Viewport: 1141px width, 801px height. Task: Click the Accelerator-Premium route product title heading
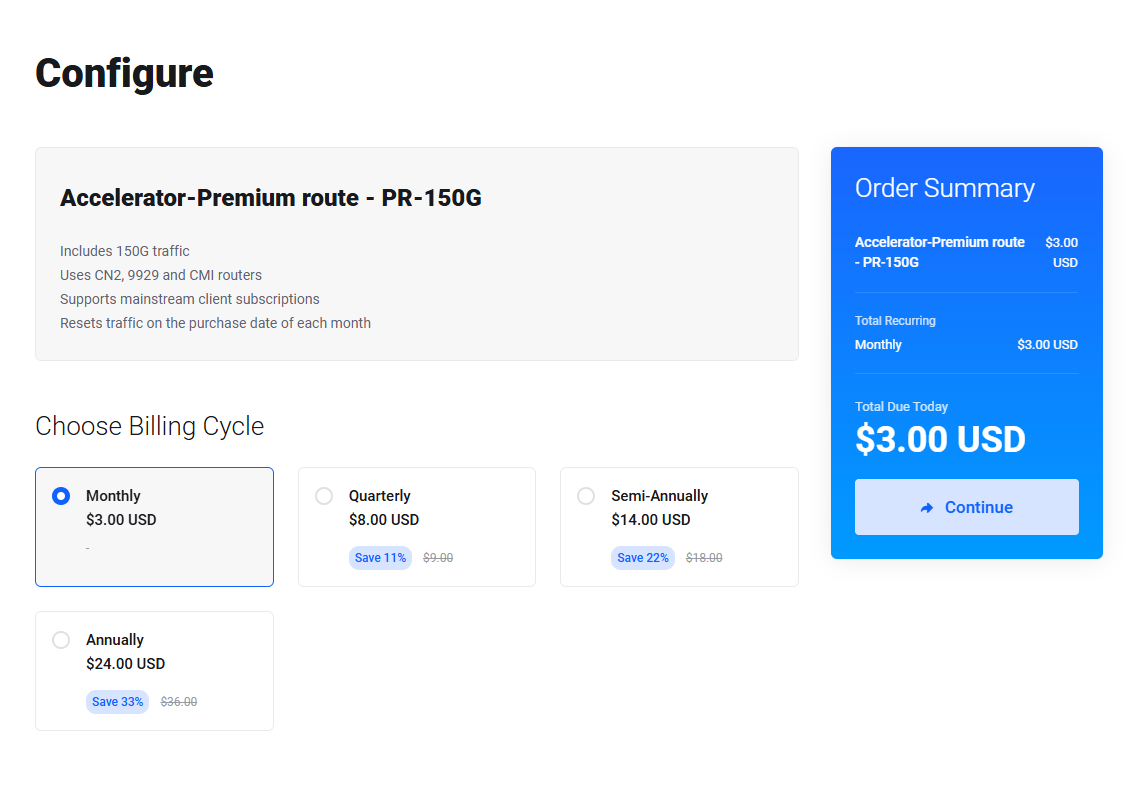click(271, 198)
